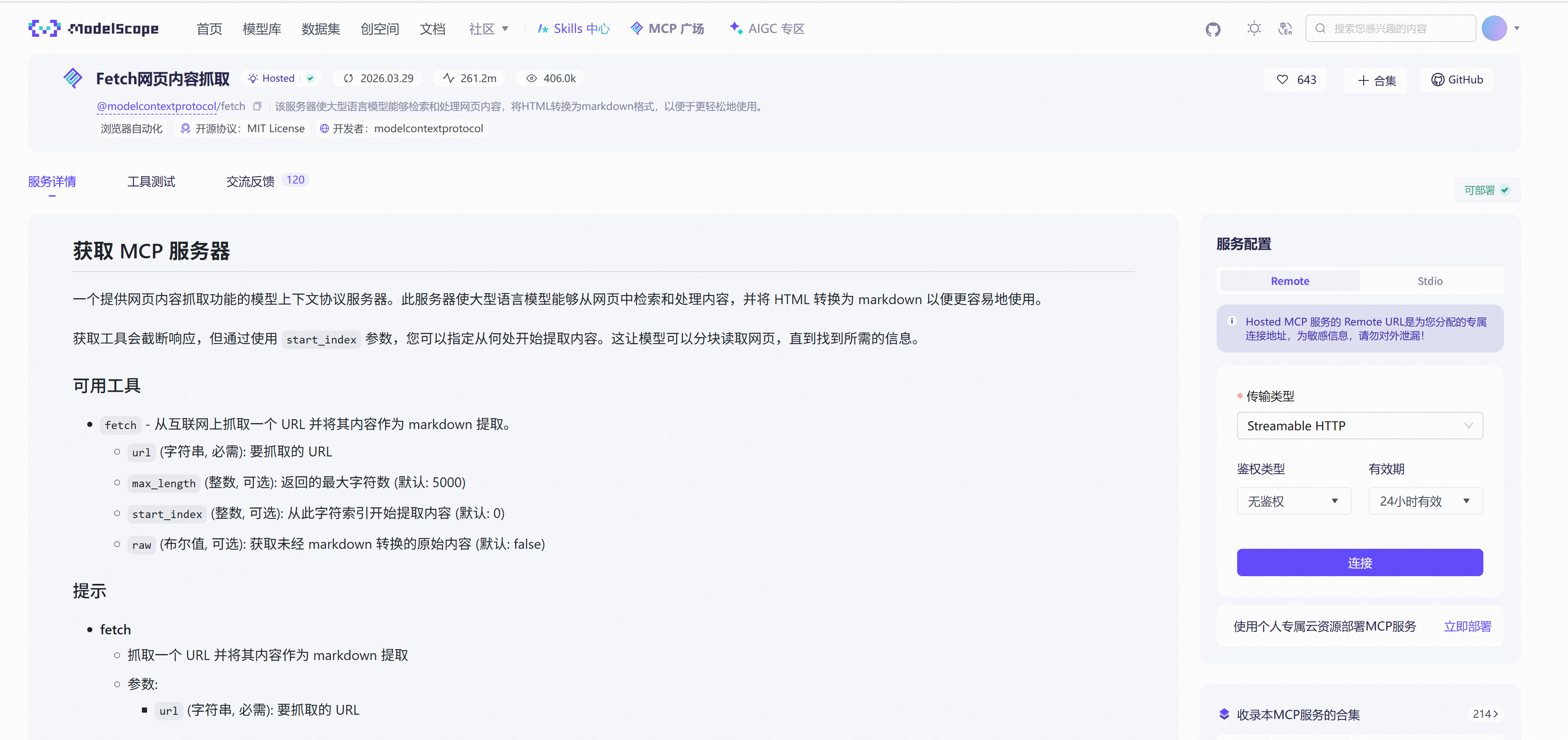Open the 24小时有效 validity dropdown

coord(1425,501)
